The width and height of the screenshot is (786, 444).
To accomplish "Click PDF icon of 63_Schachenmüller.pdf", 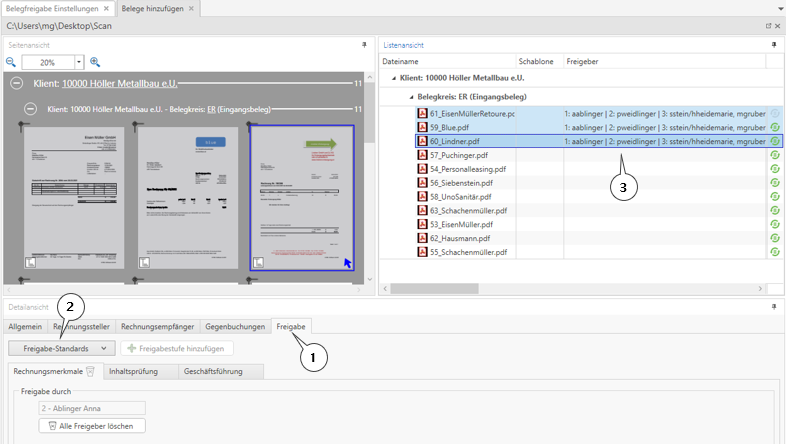I will click(x=423, y=210).
